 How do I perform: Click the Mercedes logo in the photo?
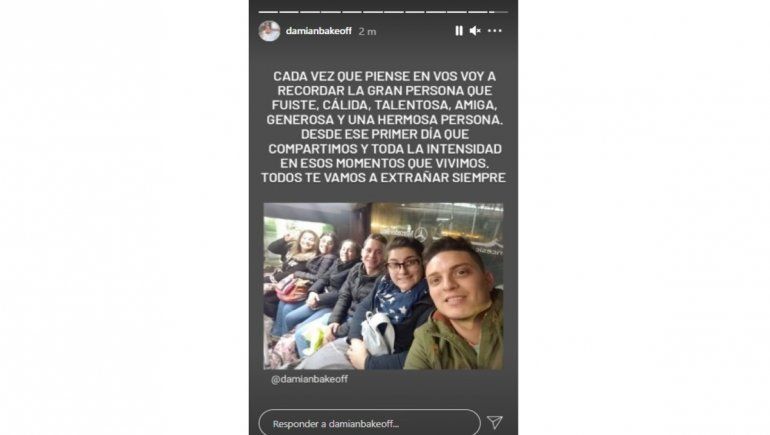click(x=420, y=234)
